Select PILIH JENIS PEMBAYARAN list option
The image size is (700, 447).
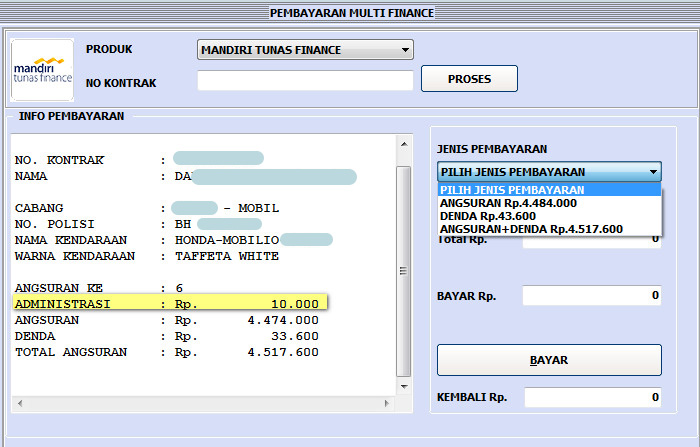[549, 190]
